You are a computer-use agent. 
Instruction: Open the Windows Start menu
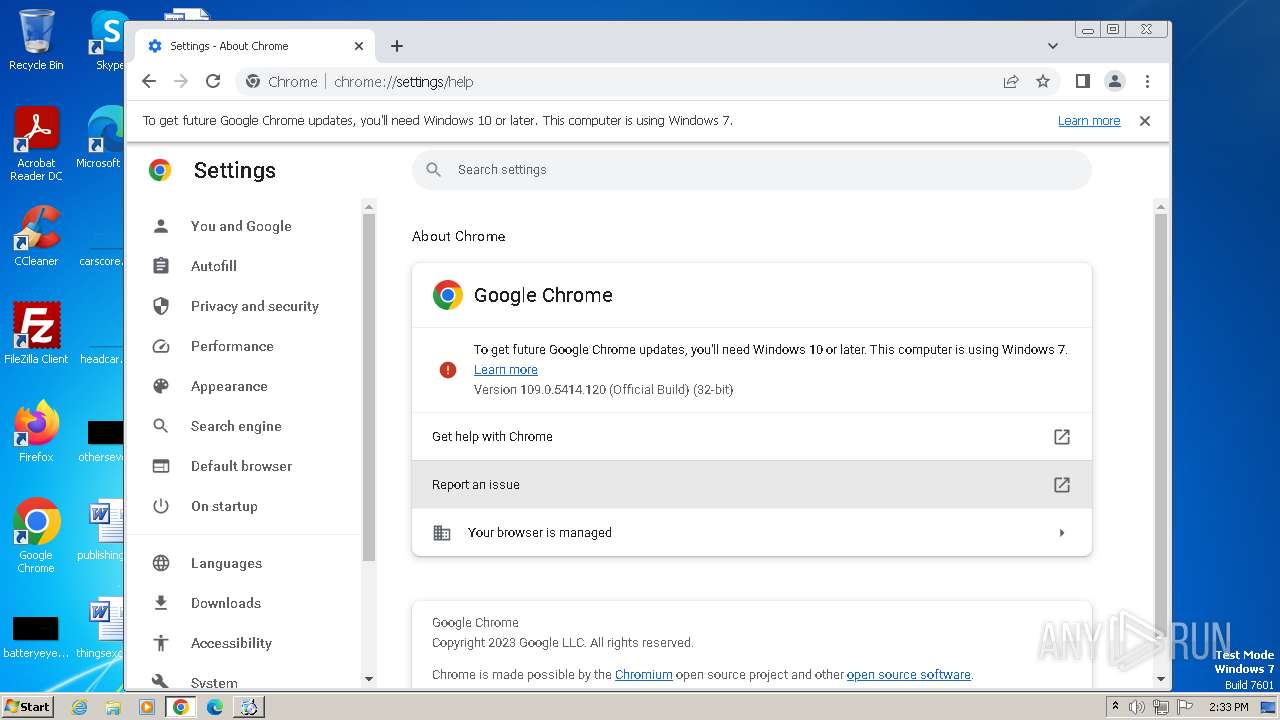click(28, 707)
